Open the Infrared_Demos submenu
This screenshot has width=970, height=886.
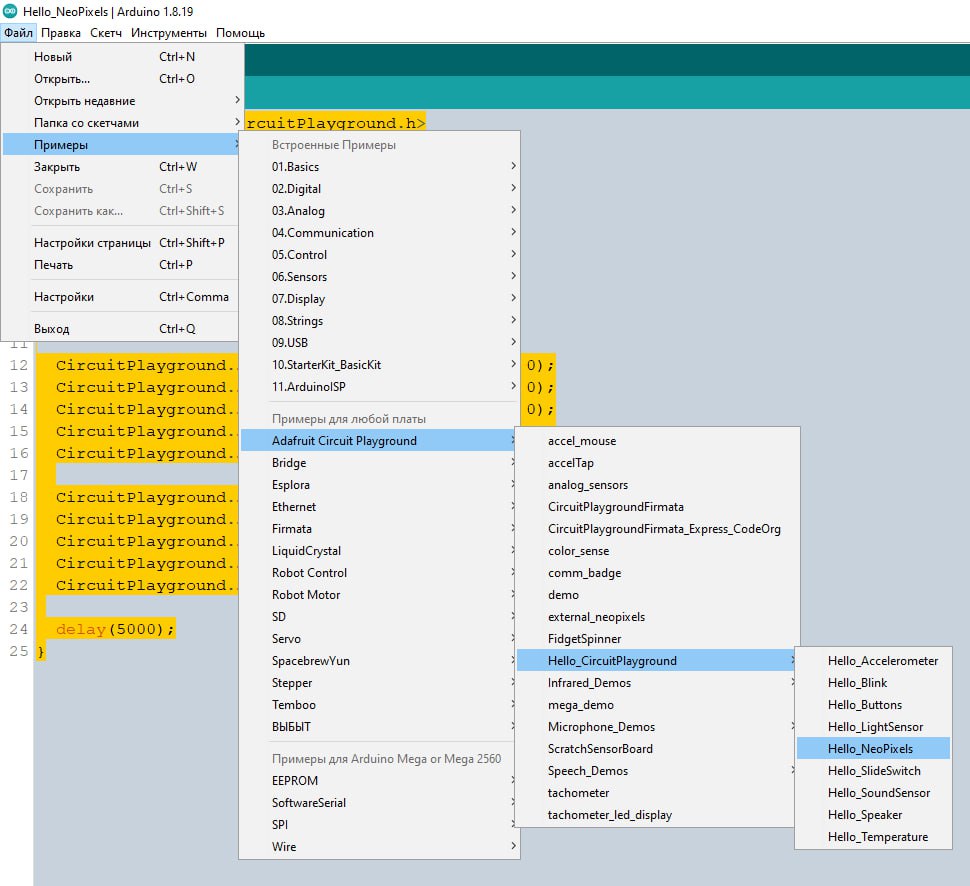coord(657,682)
